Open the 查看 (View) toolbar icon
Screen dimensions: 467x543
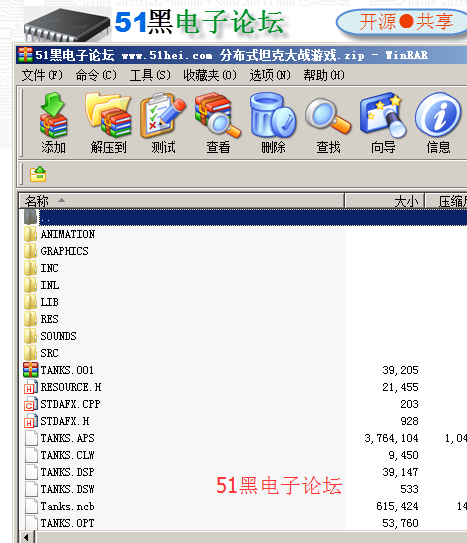218,123
